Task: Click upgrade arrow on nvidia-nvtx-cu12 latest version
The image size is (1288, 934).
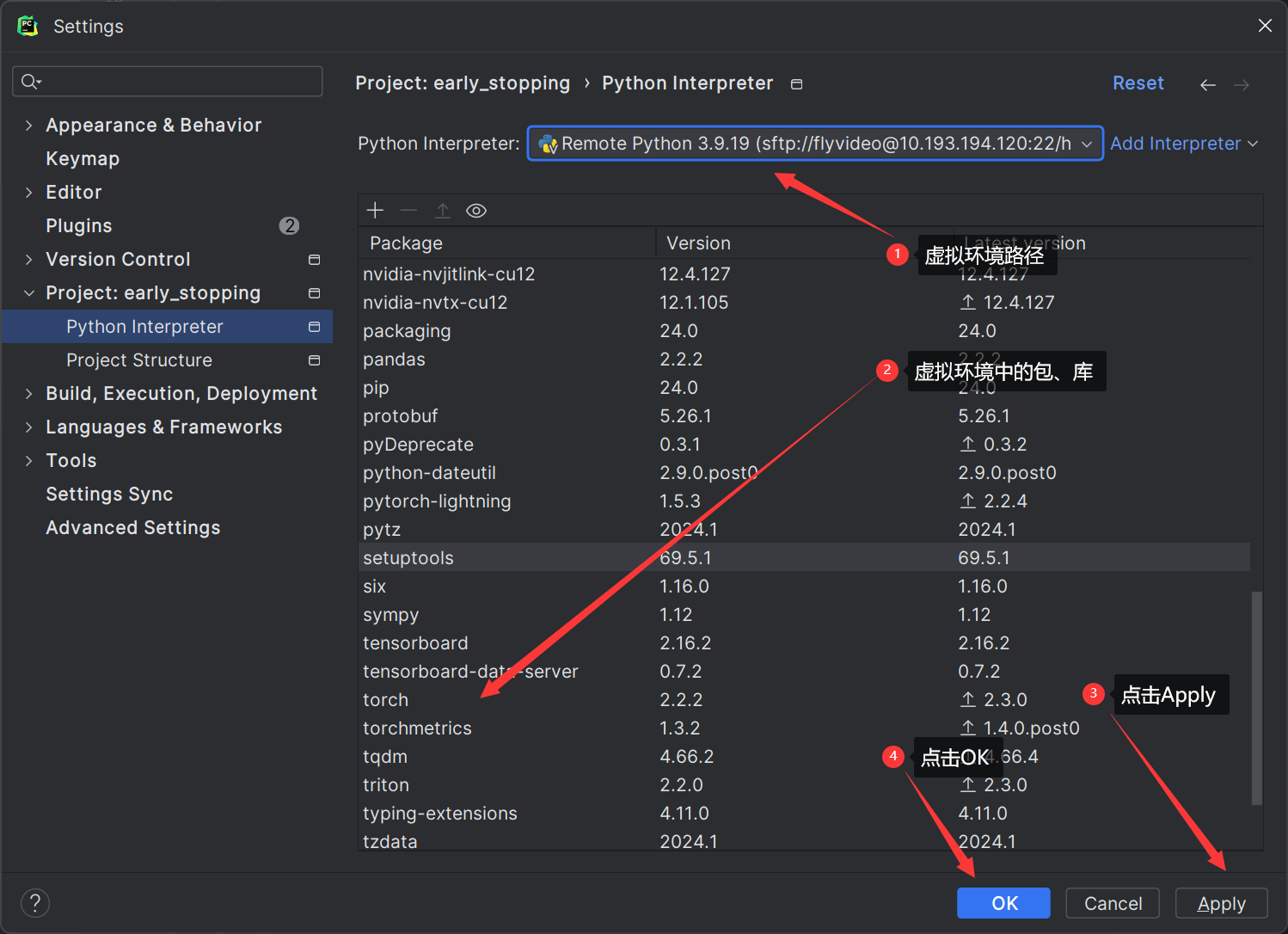Action: coord(968,302)
